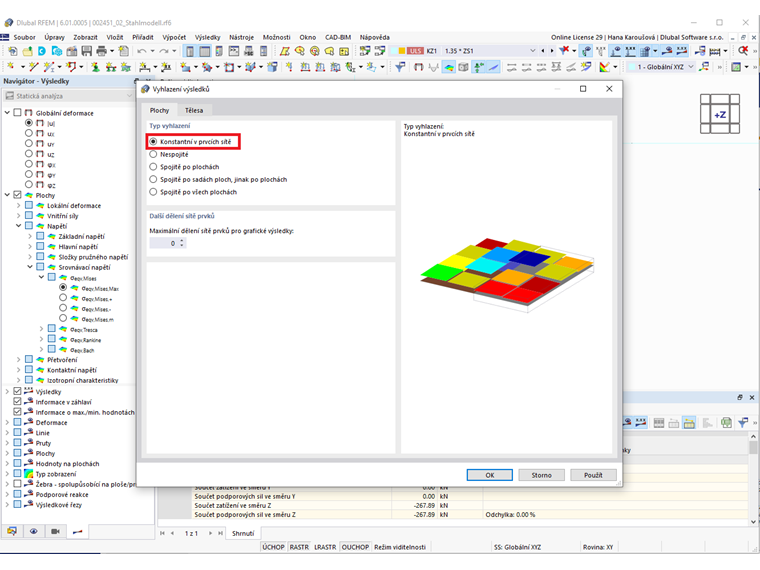Click the Redo arrow icon
Viewport: 760px width, 570px height.
click(x=164, y=51)
